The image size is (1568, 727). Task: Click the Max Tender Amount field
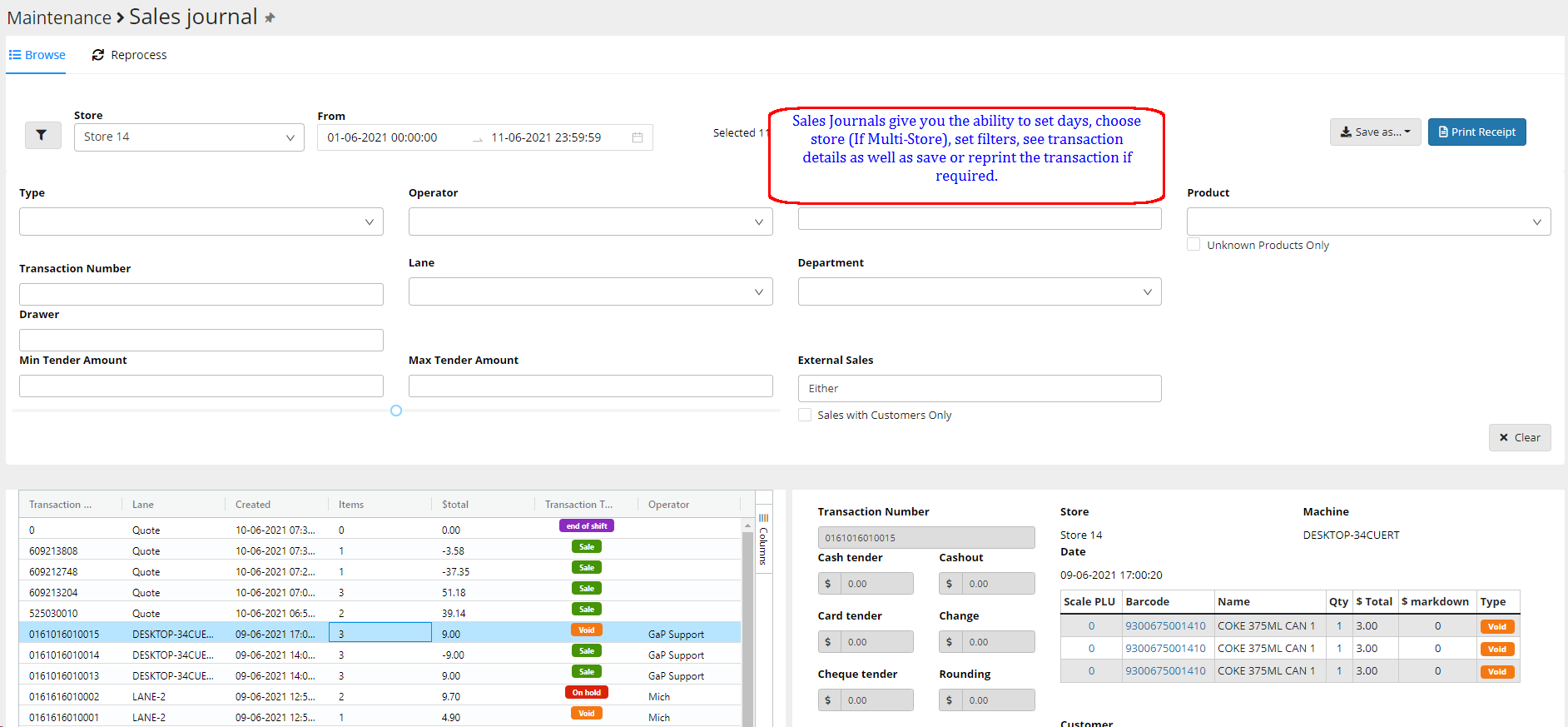point(590,386)
